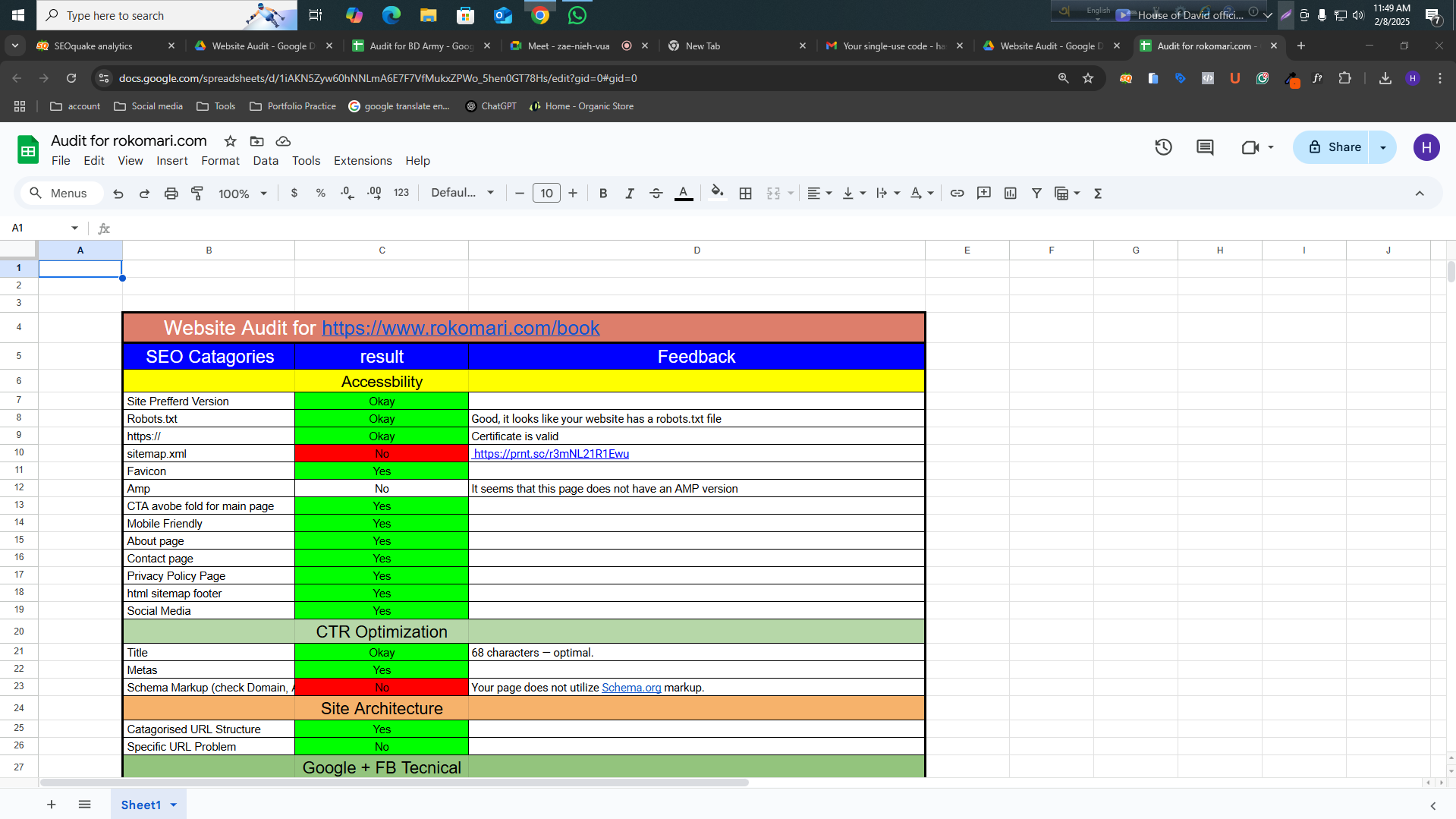
Task: Open version history with the clock icon
Action: pyautogui.click(x=1163, y=147)
